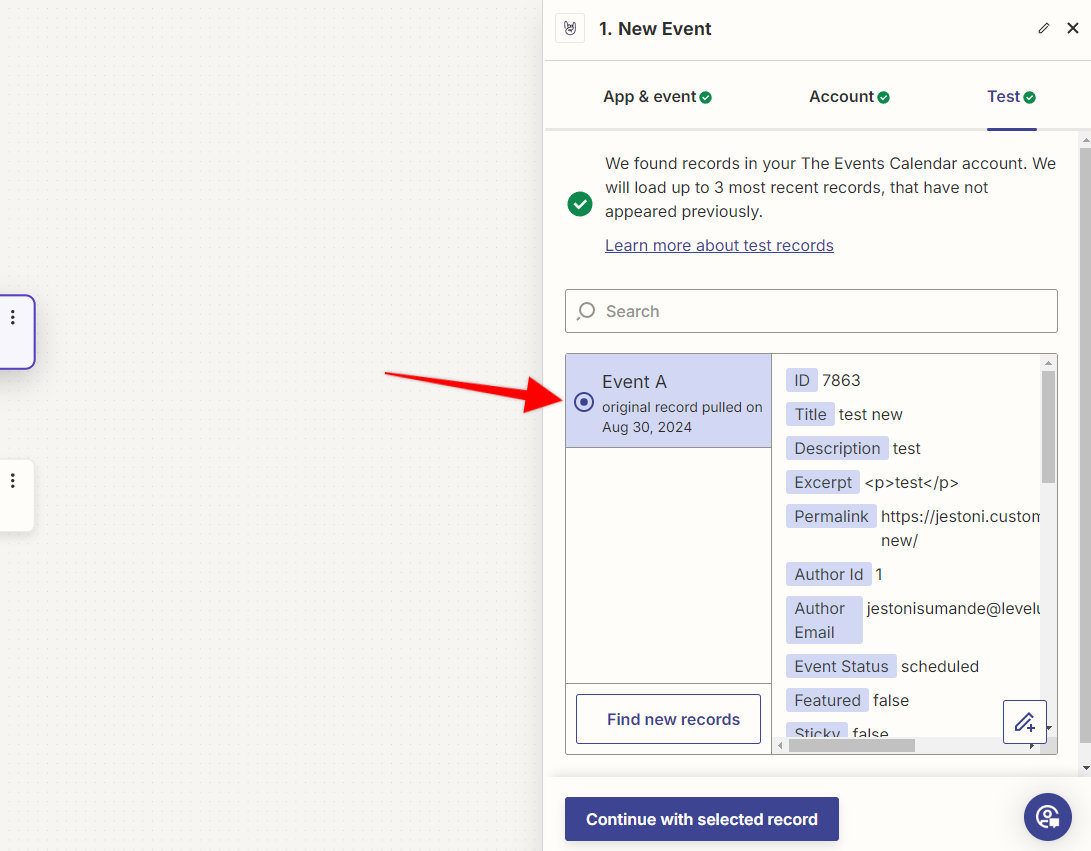Click the Account step completion checkmark

click(884, 95)
